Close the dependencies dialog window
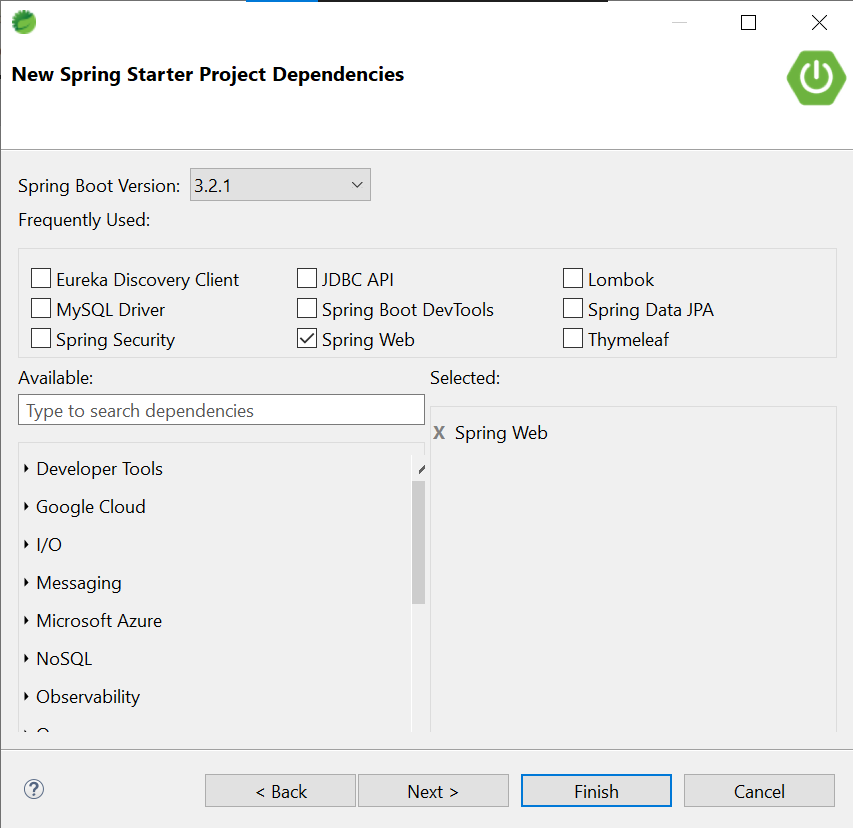 [x=819, y=22]
